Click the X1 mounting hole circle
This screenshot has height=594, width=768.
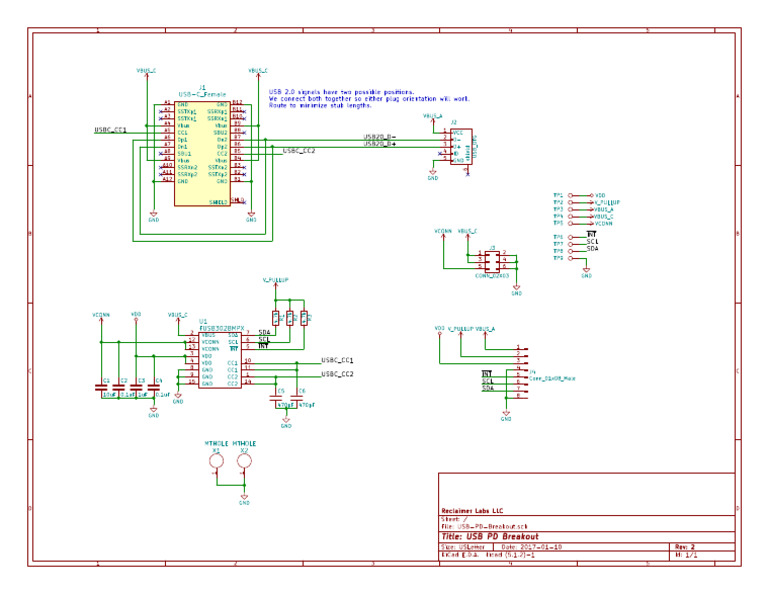pos(216,461)
